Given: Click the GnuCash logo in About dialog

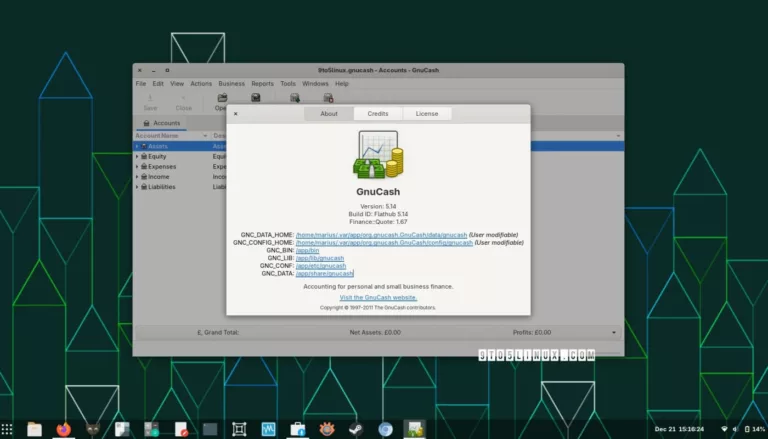Looking at the screenshot, I should click(378, 154).
